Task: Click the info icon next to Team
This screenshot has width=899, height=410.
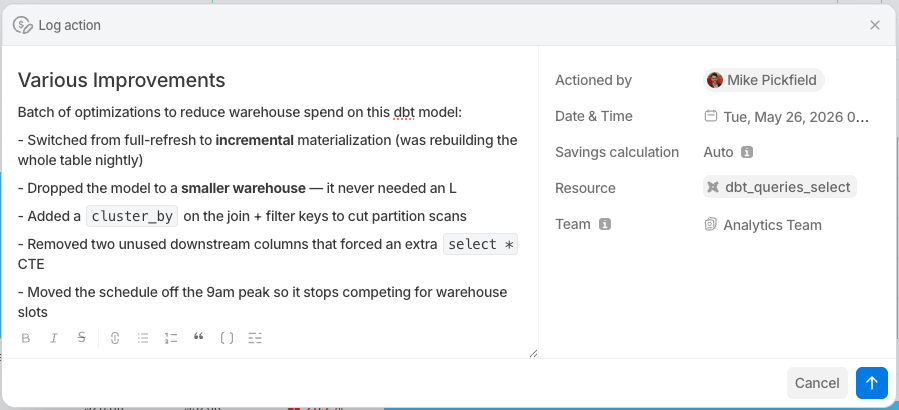Action: tap(604, 224)
